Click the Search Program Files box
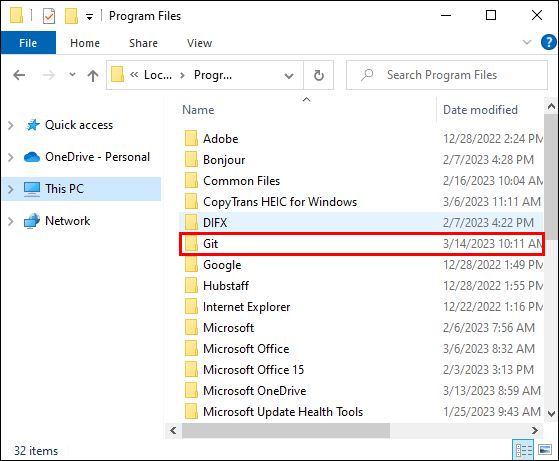This screenshot has width=559, height=461. point(447,75)
